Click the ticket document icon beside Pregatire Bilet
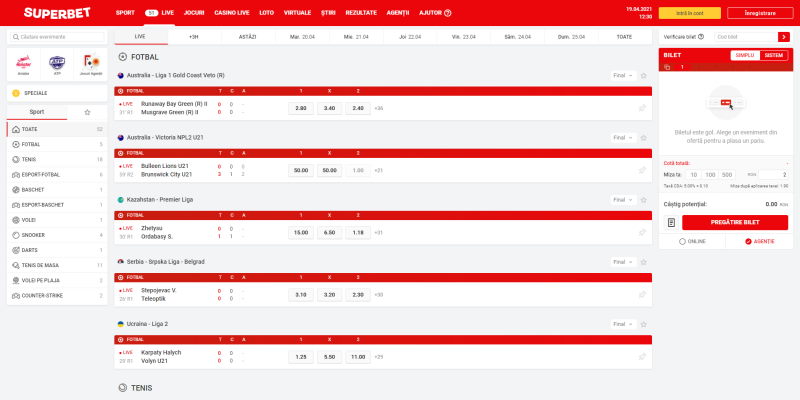The image size is (800, 400). pyautogui.click(x=671, y=222)
